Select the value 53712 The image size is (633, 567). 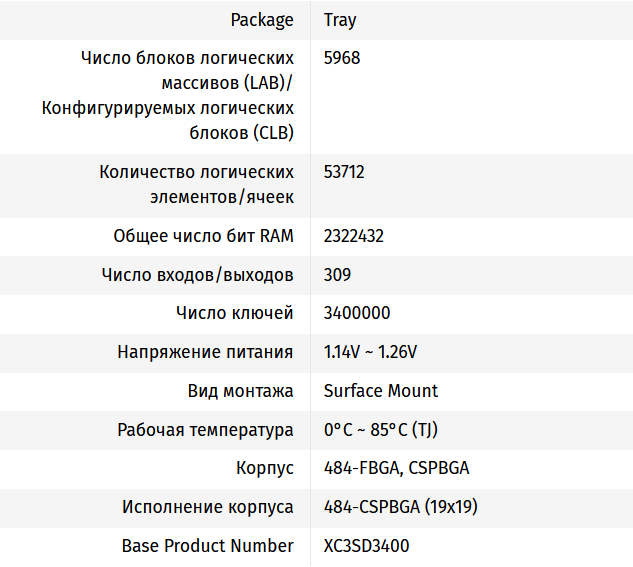click(344, 172)
